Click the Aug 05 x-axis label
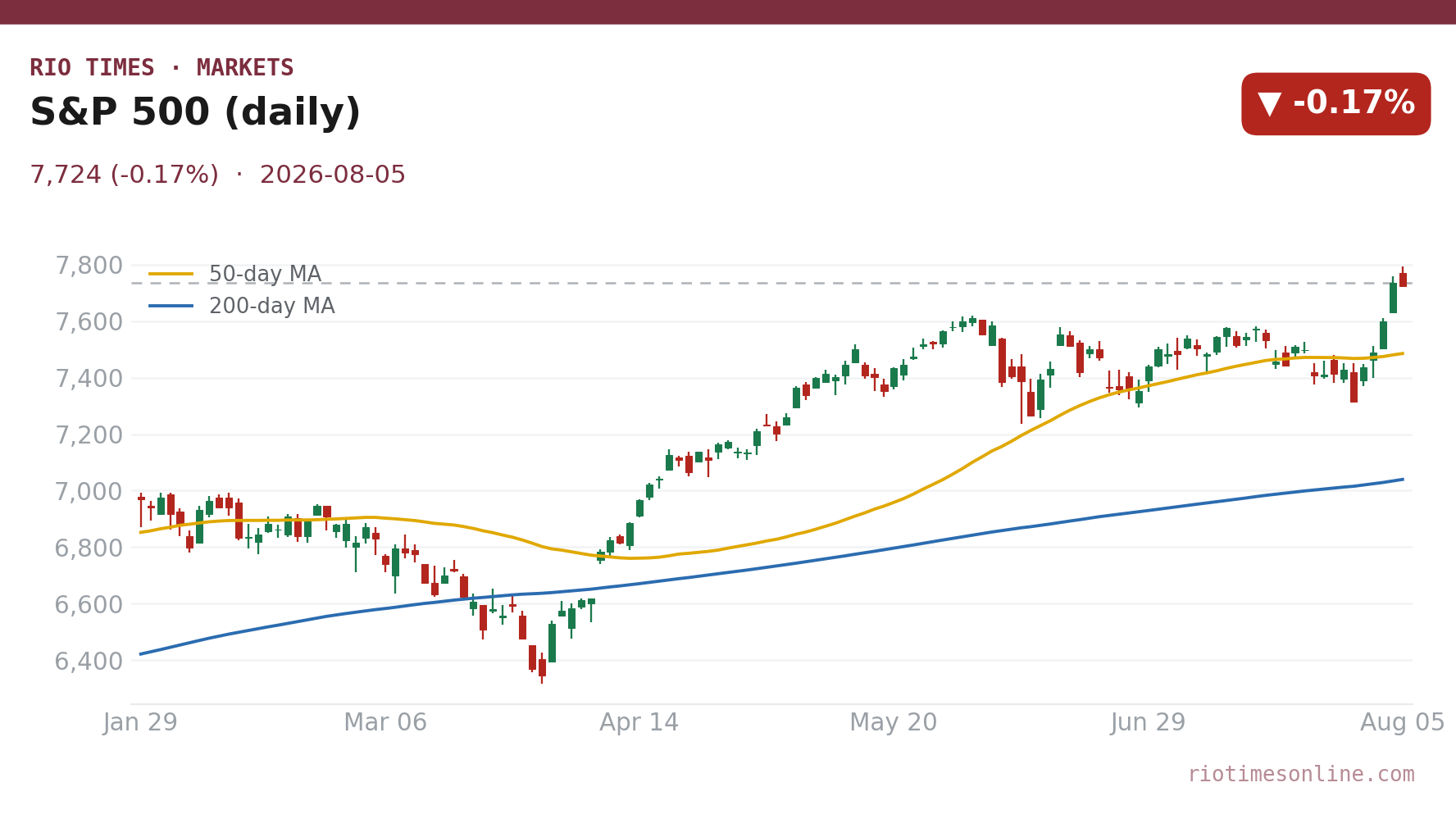 coord(1403,723)
